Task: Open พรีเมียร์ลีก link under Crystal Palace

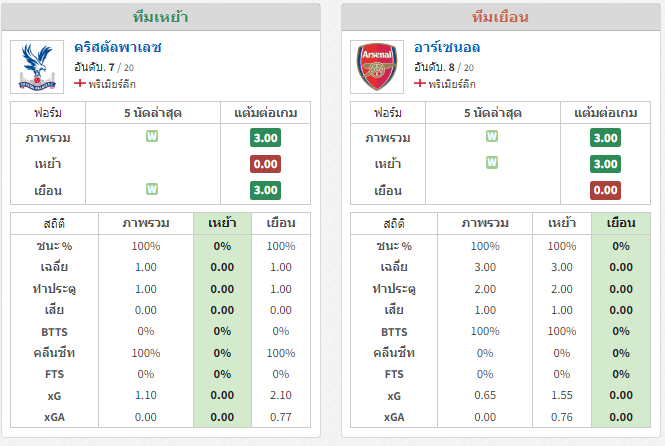Action: click(112, 84)
